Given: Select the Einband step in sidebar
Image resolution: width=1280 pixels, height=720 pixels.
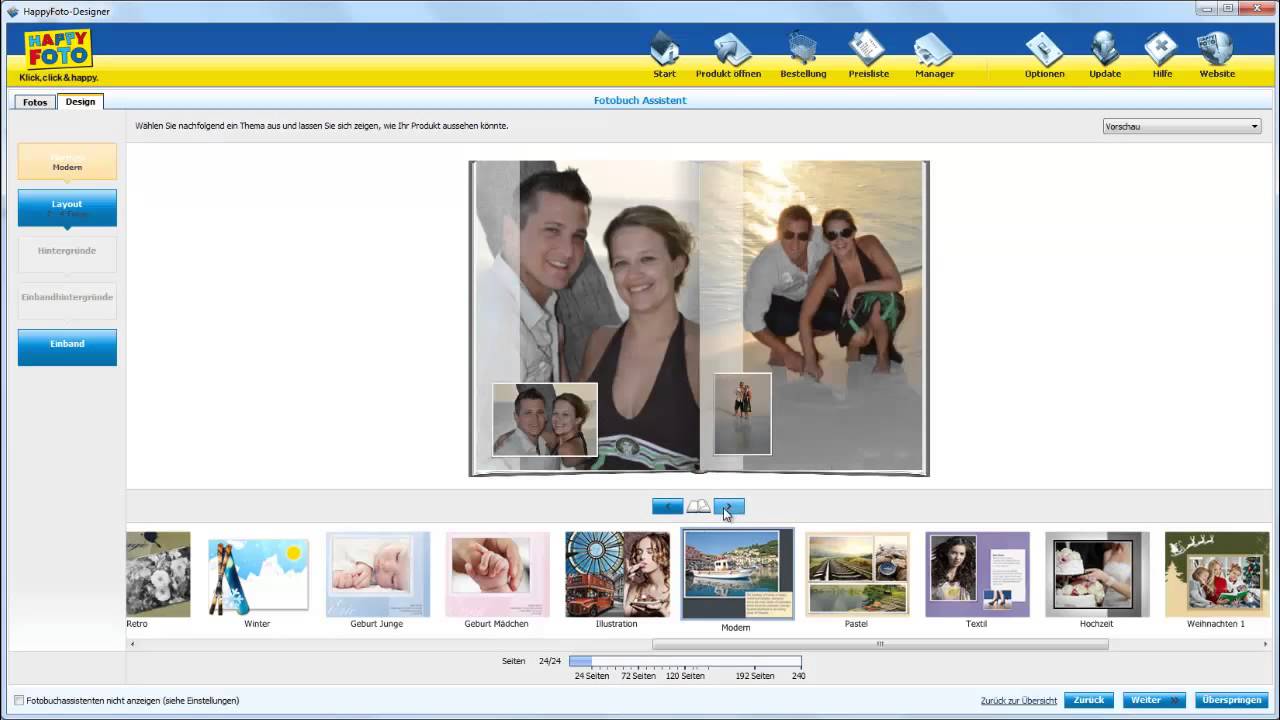Looking at the screenshot, I should (67, 347).
